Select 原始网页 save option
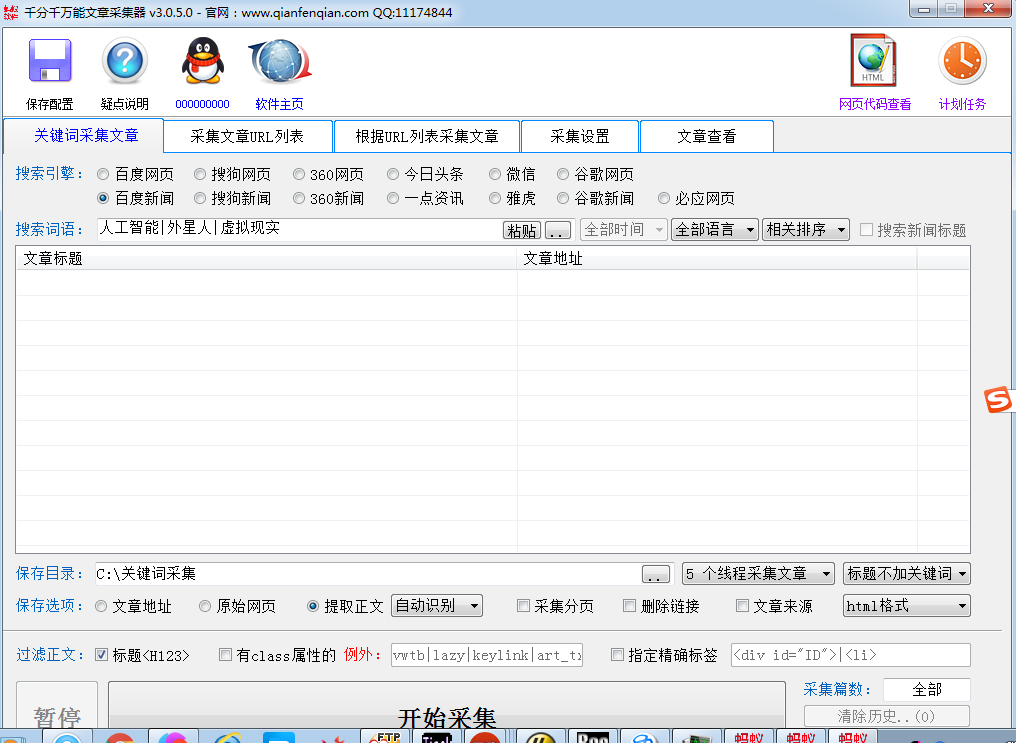The height and width of the screenshot is (743, 1016). [205, 606]
